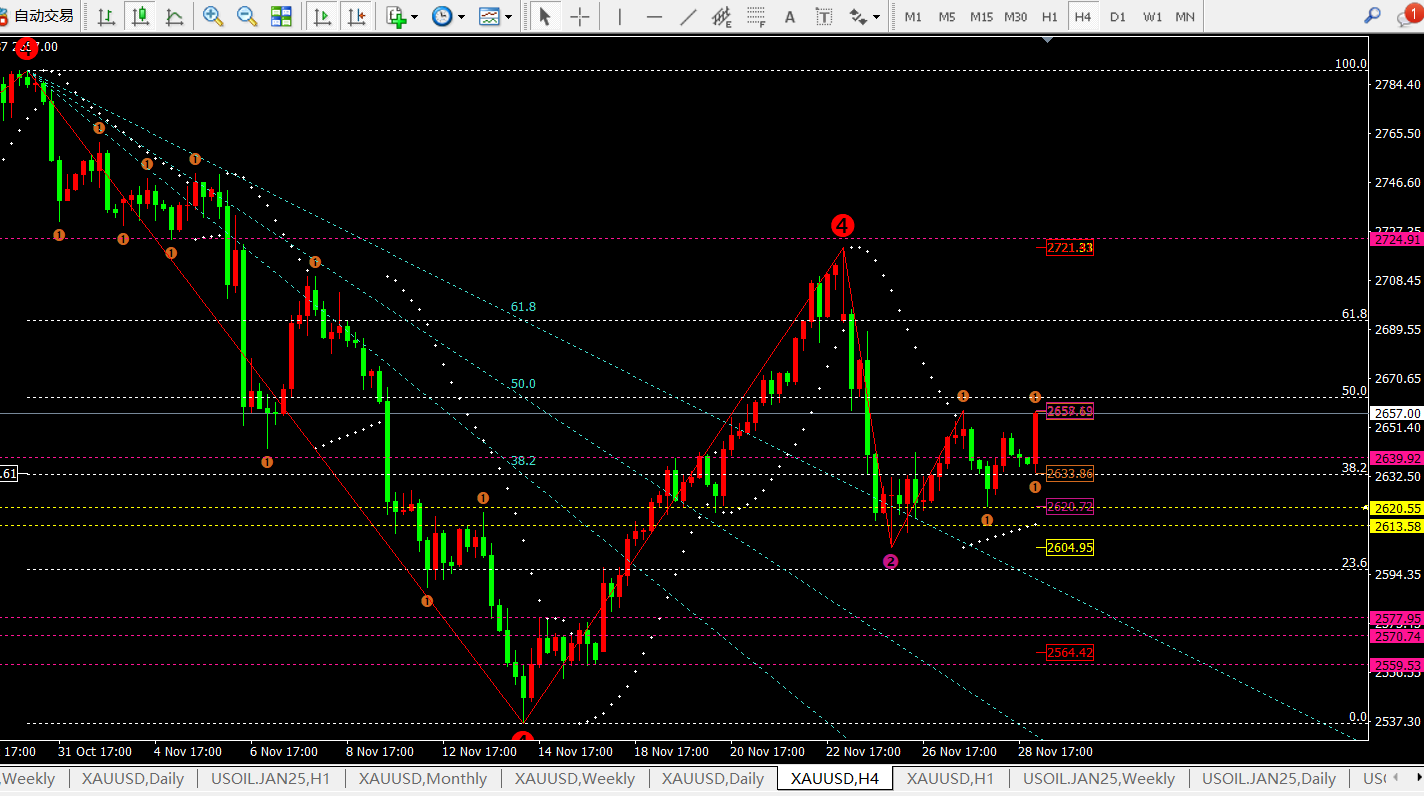
Task: Select the 2564.42 red price label
Action: [1069, 652]
